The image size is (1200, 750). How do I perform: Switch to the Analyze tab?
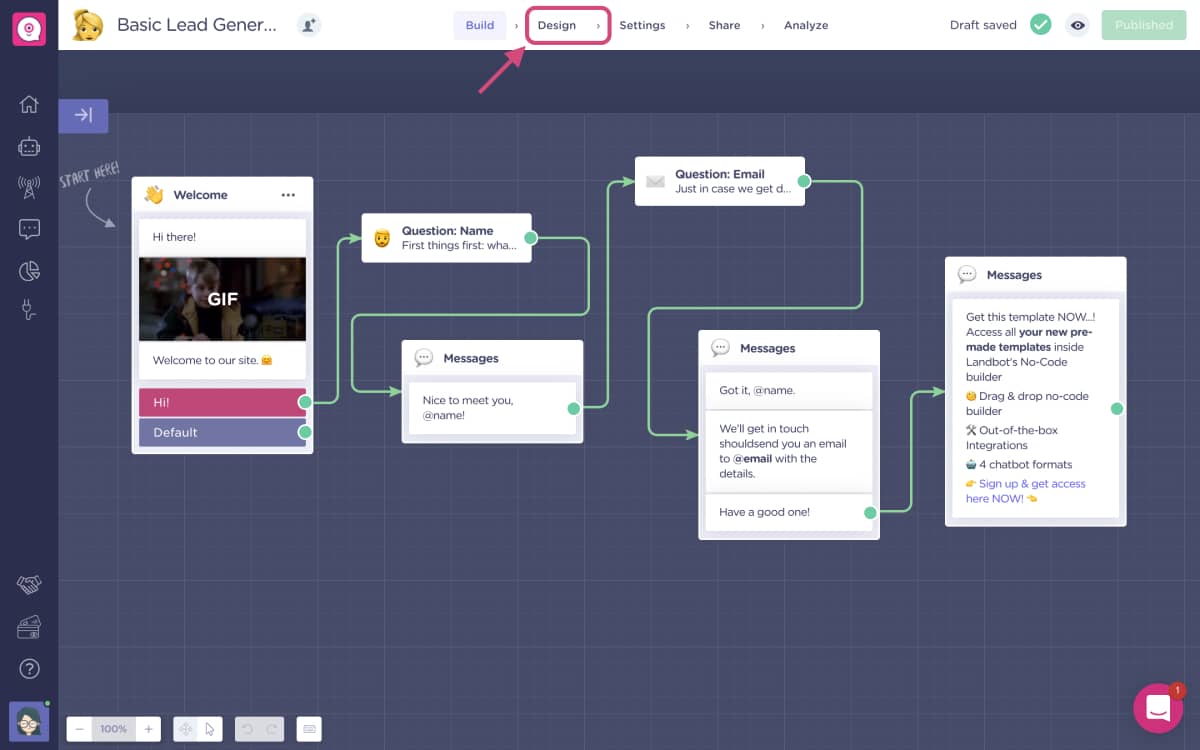[x=806, y=25]
